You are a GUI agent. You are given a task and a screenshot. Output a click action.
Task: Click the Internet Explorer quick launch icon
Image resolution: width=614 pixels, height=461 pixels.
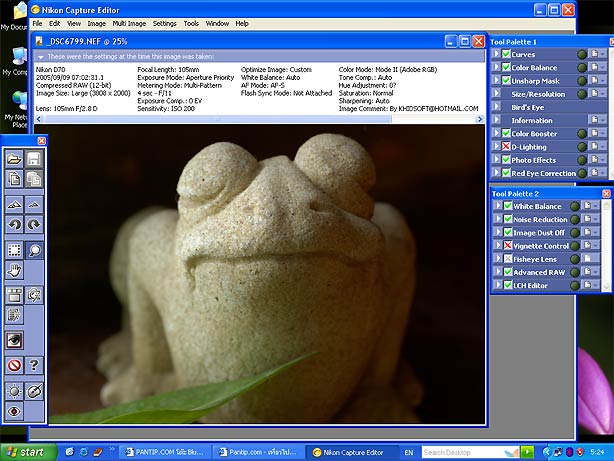click(83, 452)
